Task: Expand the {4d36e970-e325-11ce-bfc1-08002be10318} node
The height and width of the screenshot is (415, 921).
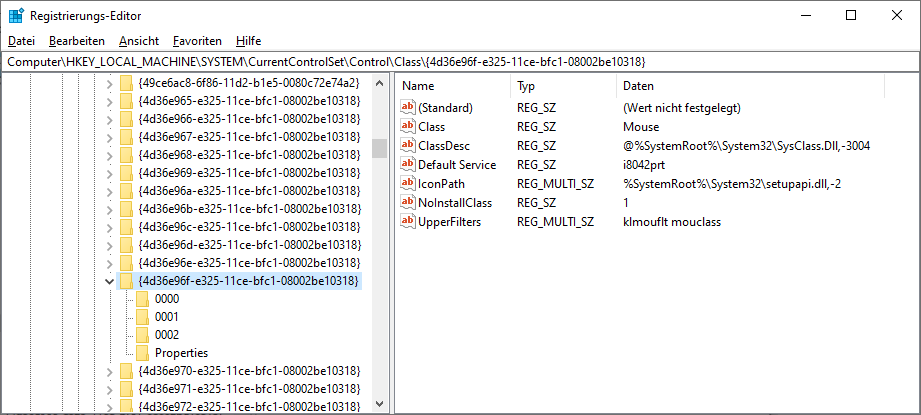Action: click(109, 371)
